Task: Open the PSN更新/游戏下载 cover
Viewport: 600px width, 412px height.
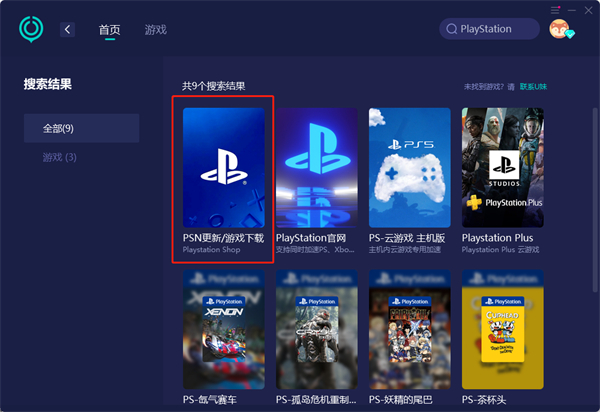Action: (x=224, y=168)
